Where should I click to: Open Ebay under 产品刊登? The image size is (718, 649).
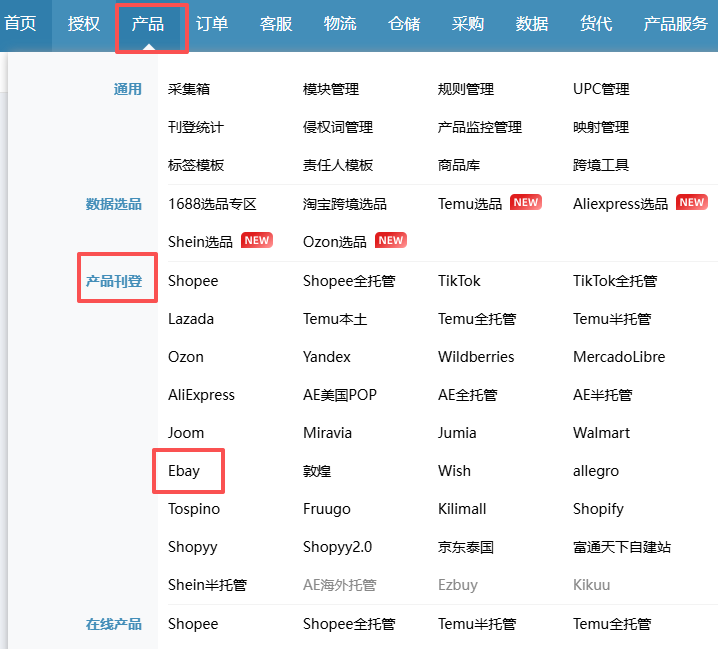185,471
